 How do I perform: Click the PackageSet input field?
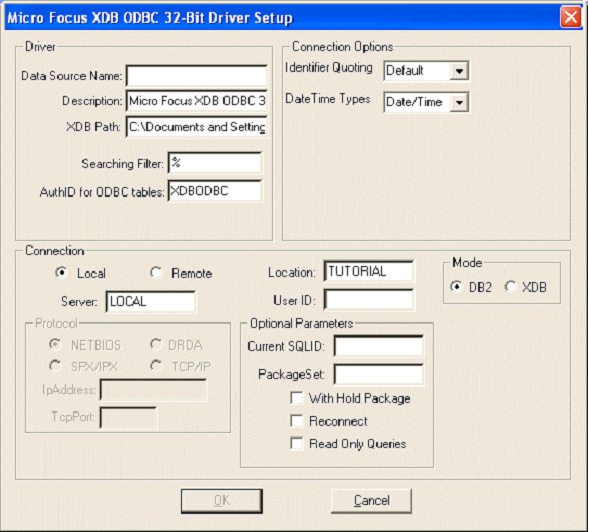(379, 374)
